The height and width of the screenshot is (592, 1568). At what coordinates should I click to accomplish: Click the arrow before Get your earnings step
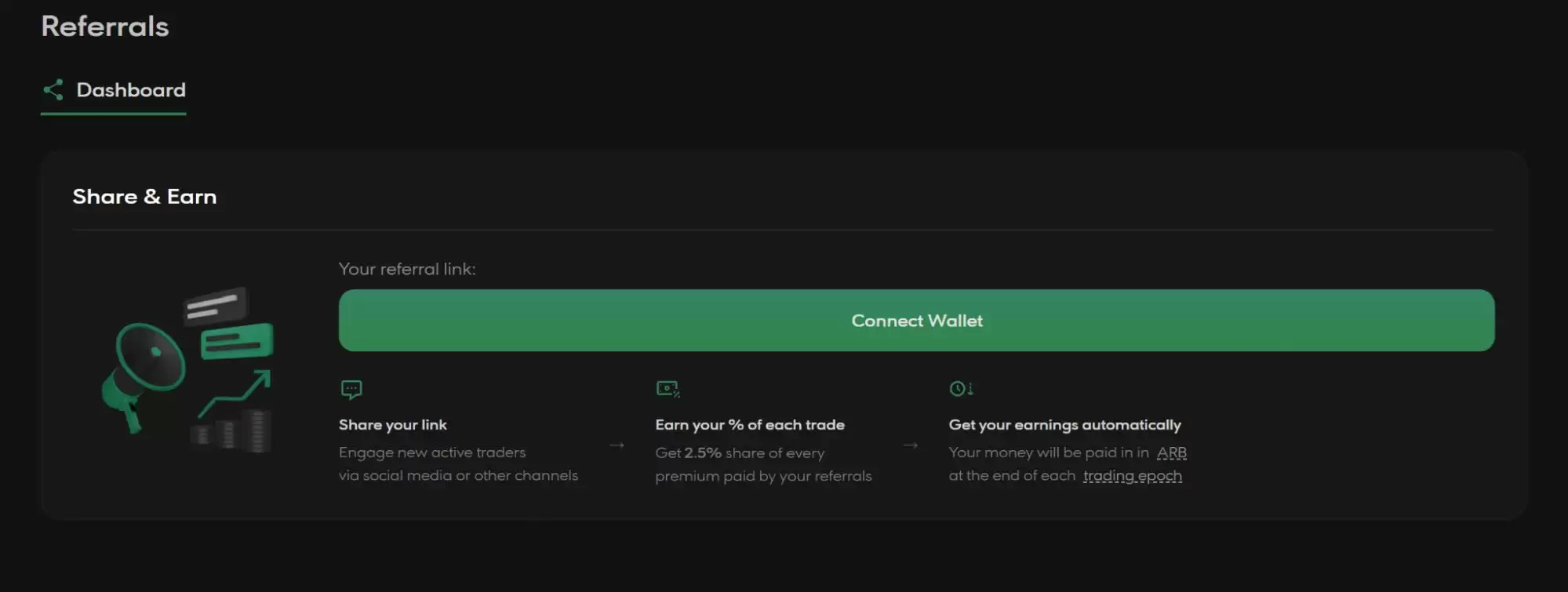pyautogui.click(x=911, y=445)
